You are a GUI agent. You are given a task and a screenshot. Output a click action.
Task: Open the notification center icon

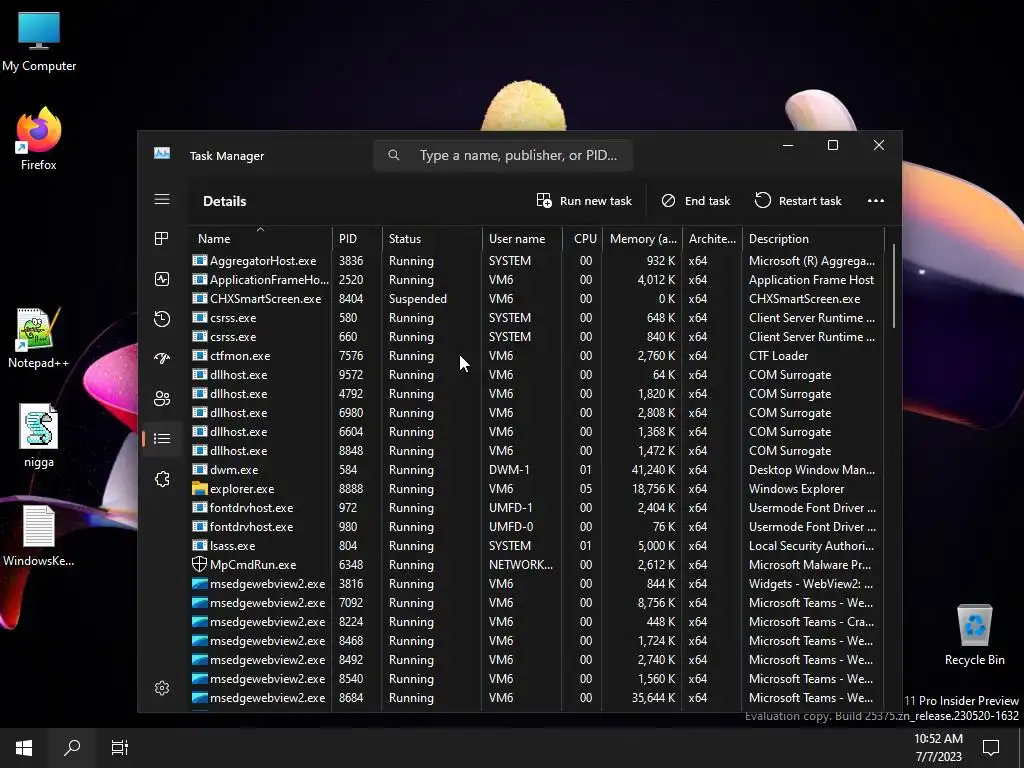(991, 747)
